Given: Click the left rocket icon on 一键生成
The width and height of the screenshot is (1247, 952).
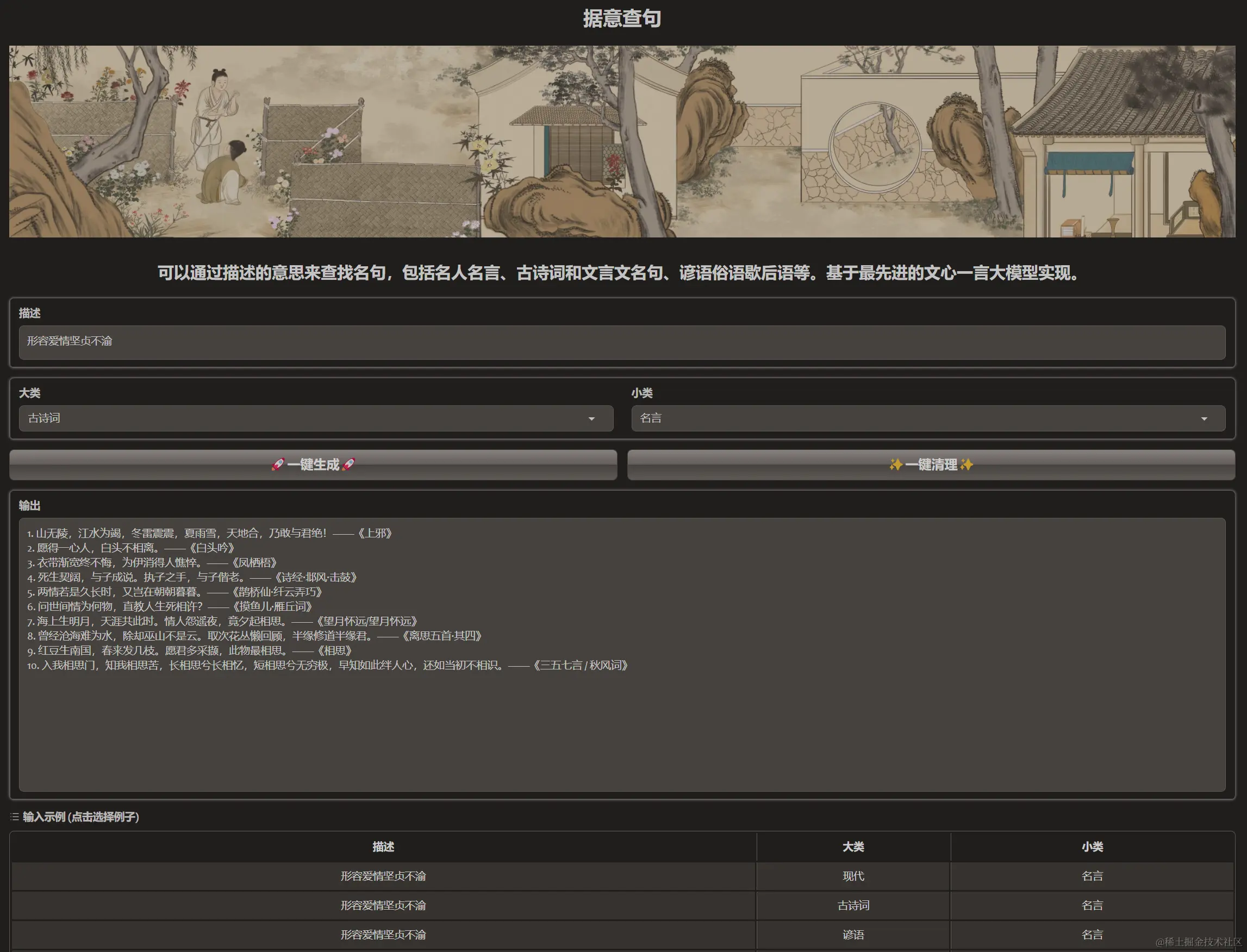Looking at the screenshot, I should pyautogui.click(x=278, y=465).
